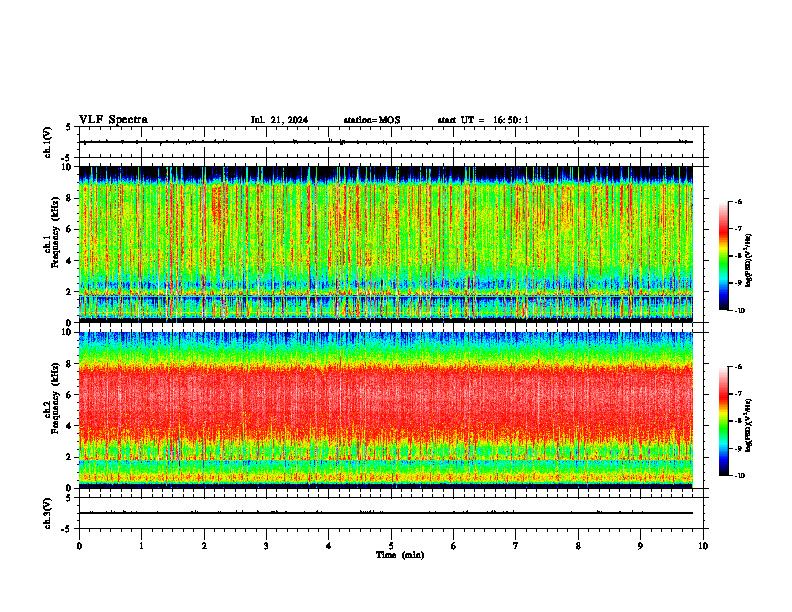Click the "Time (min)" x-axis label

[400, 555]
